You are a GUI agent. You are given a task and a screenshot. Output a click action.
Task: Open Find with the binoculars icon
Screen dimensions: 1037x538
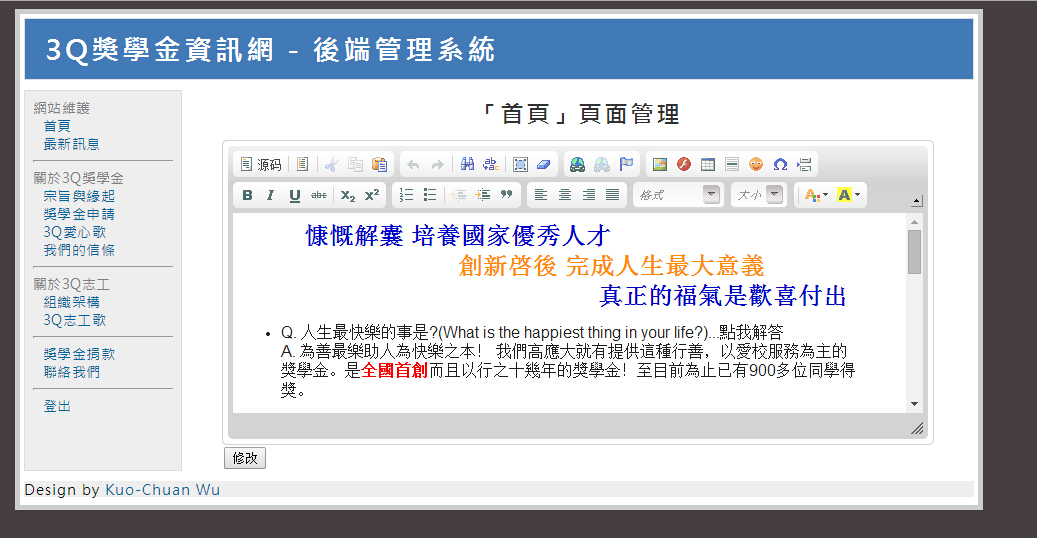coord(467,164)
